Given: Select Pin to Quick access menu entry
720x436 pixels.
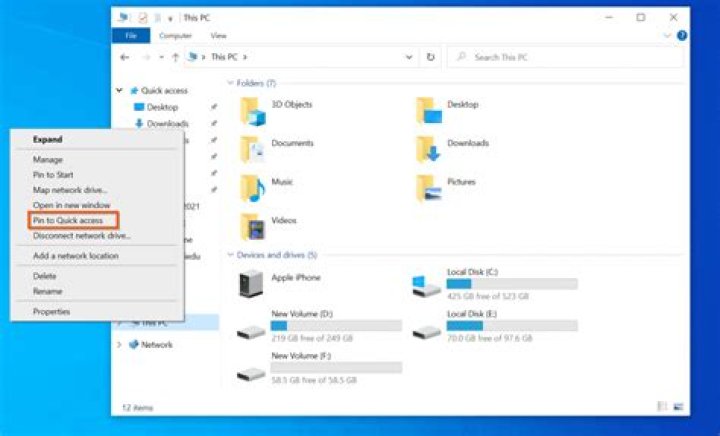Looking at the screenshot, I should tap(68, 220).
